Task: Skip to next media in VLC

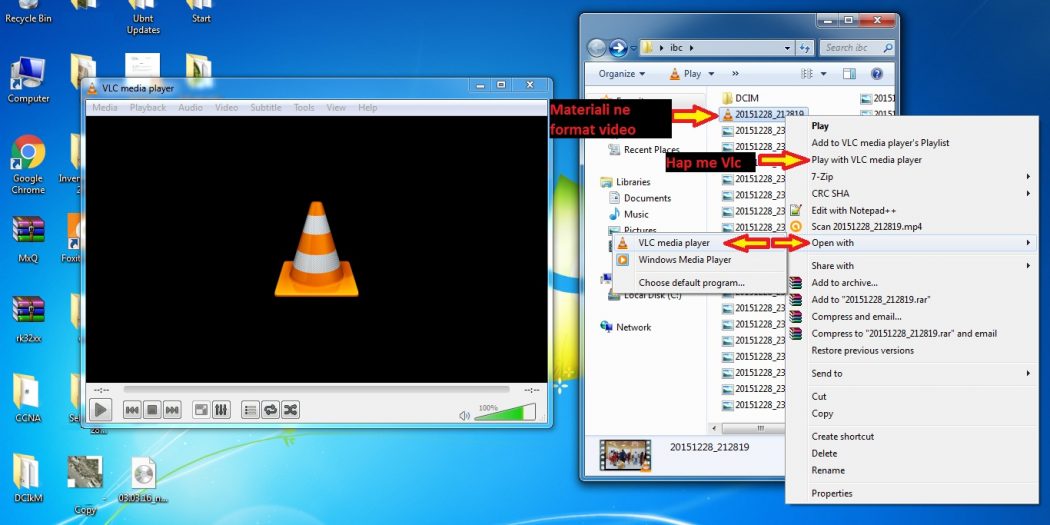Action: [172, 410]
